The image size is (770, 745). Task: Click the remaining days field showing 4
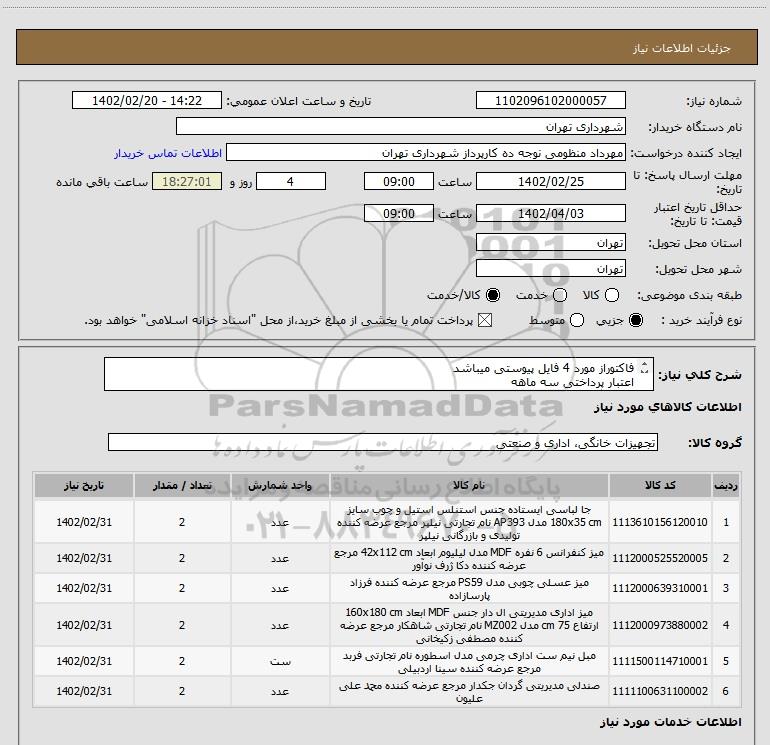(x=291, y=181)
